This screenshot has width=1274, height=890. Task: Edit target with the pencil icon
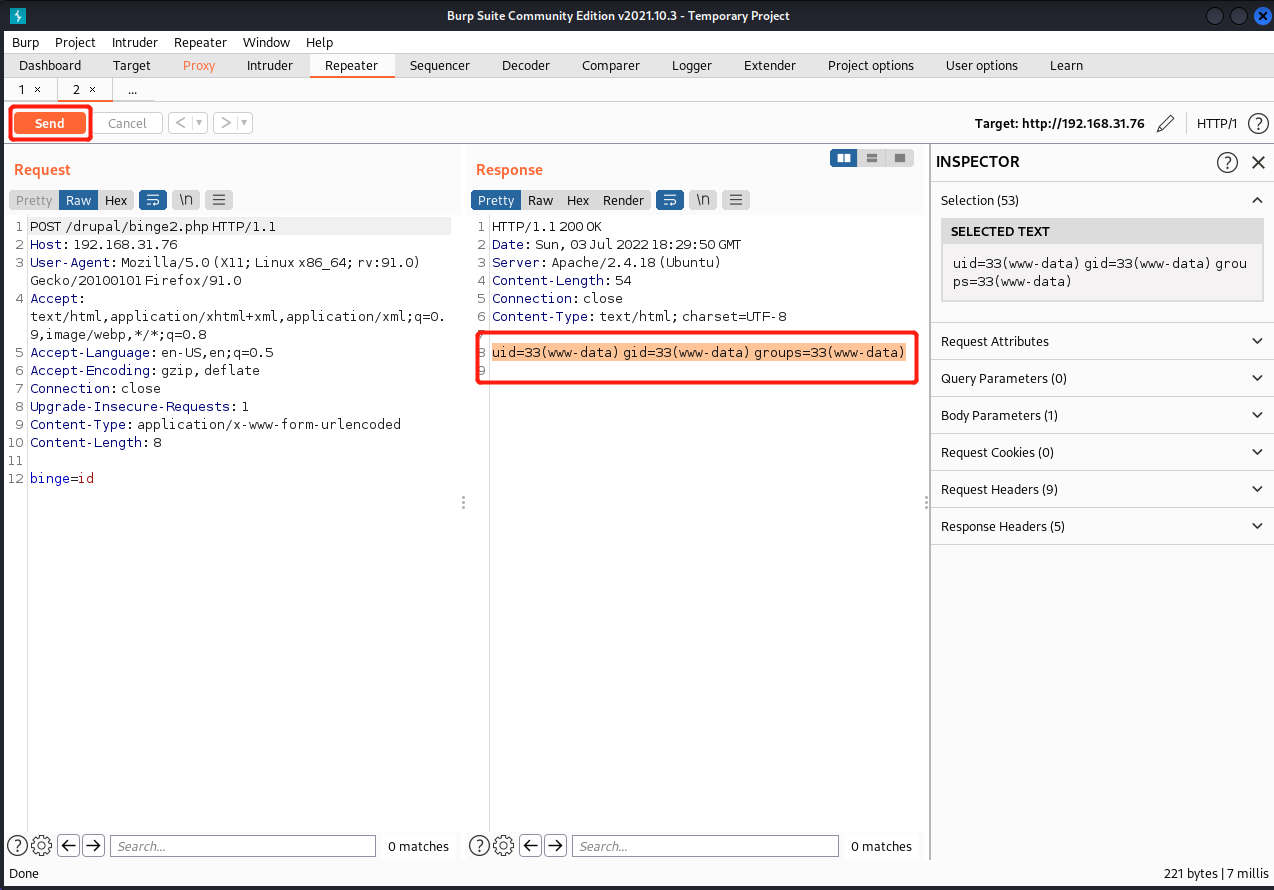[1165, 123]
